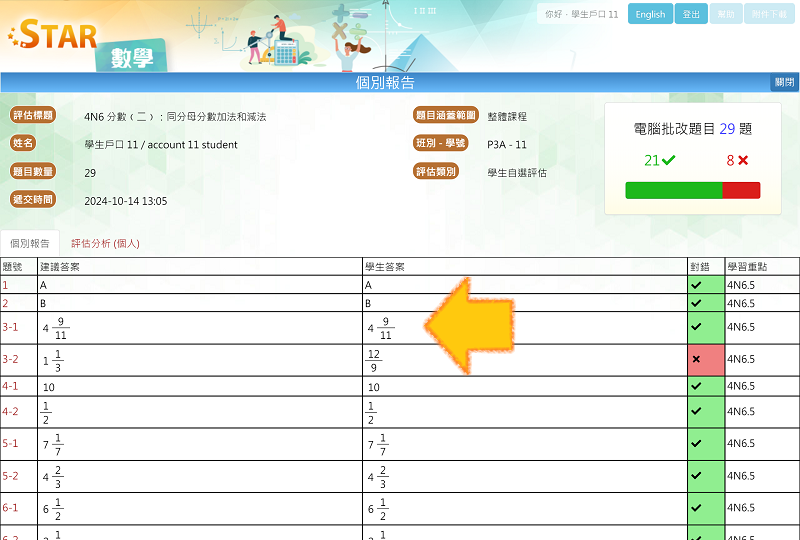Switch language to English
The image size is (800, 540).
pos(650,14)
